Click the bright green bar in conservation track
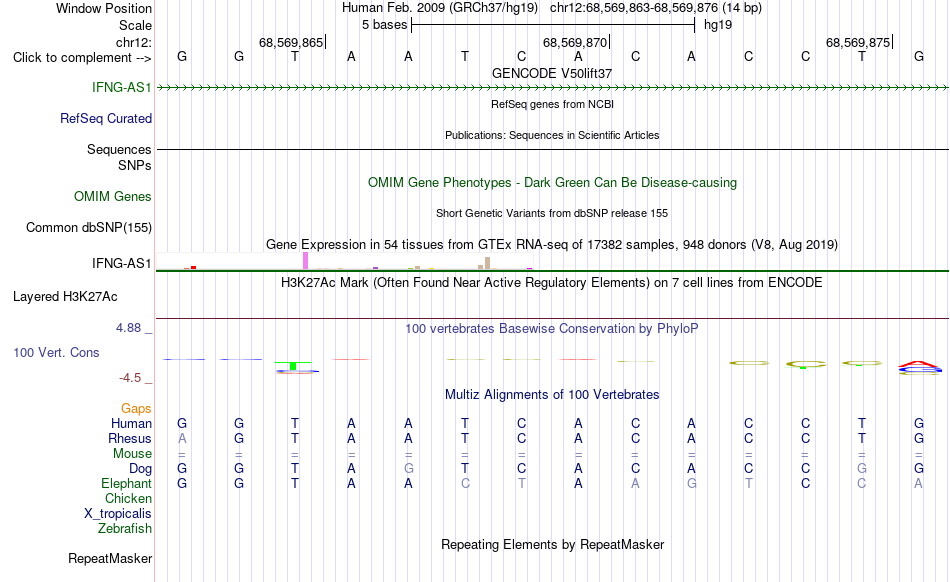950x582 pixels. [293, 366]
